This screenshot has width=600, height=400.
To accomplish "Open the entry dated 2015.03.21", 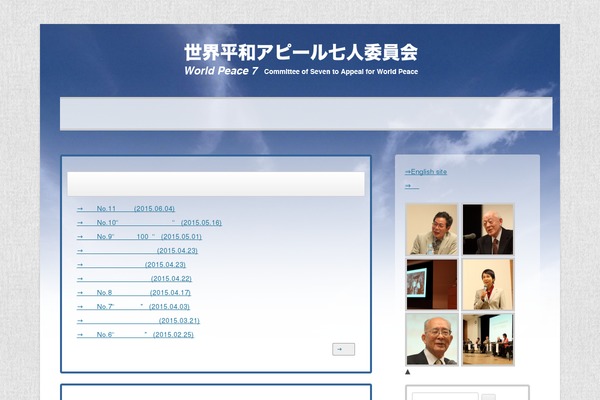I will (x=138, y=321).
